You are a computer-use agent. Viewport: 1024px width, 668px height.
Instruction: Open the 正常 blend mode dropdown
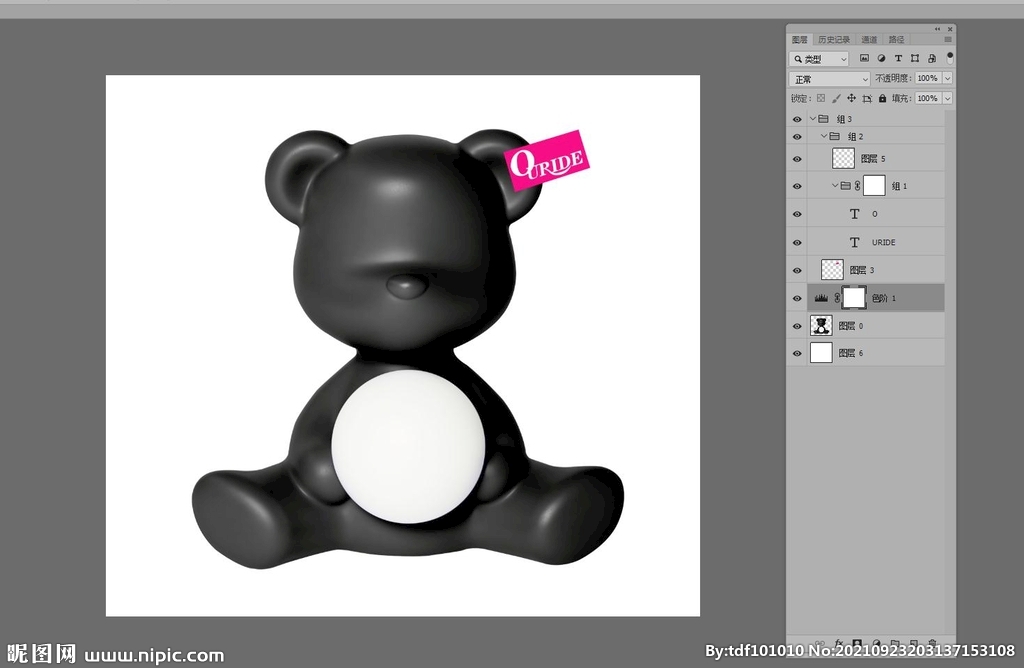[830, 79]
